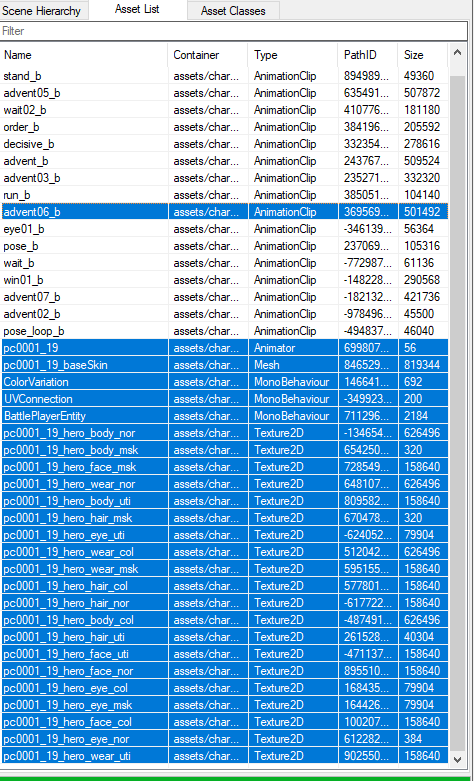
Task: Sort by the PathID column header
Action: click(x=368, y=55)
